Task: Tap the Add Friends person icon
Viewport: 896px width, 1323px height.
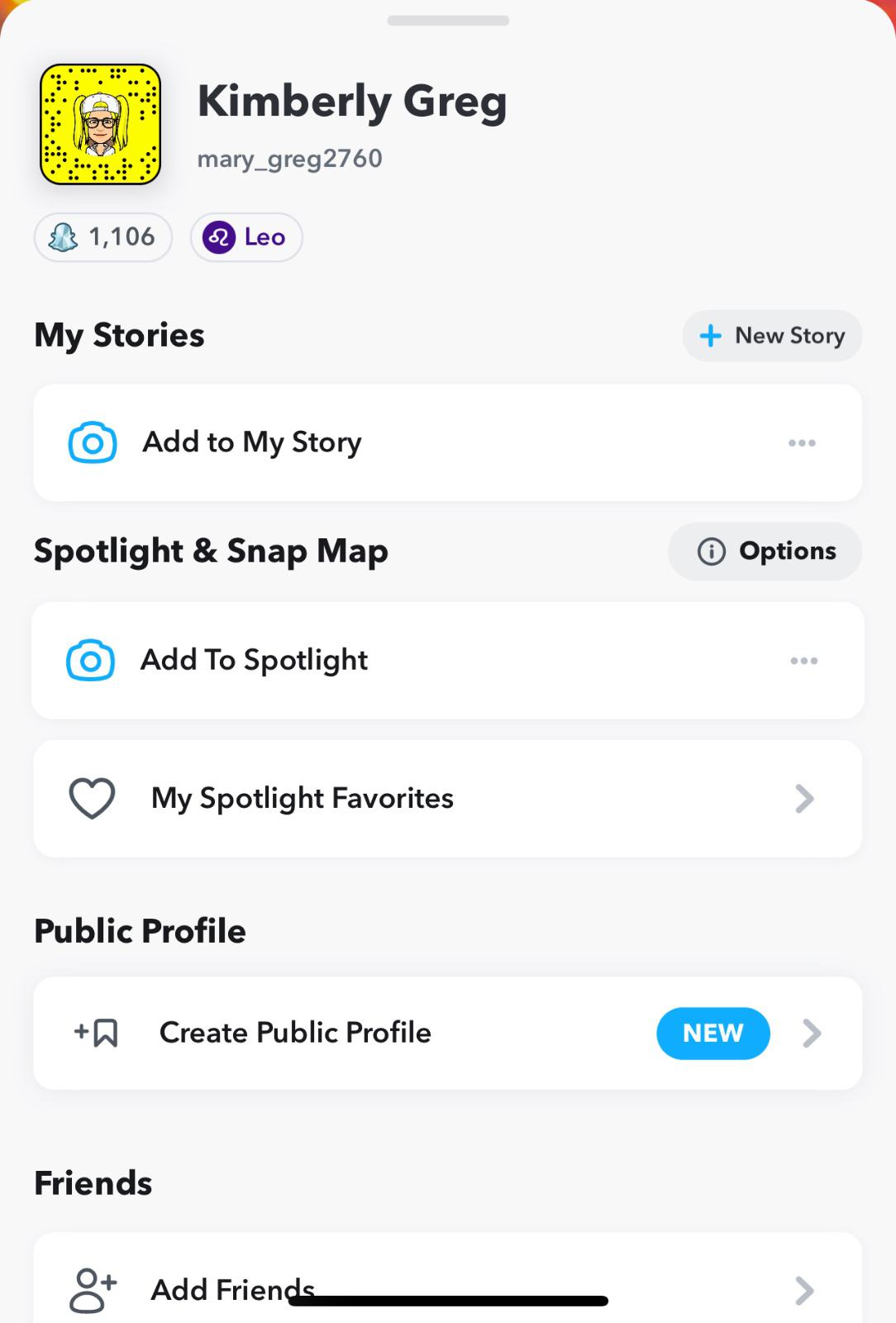Action: (93, 1290)
